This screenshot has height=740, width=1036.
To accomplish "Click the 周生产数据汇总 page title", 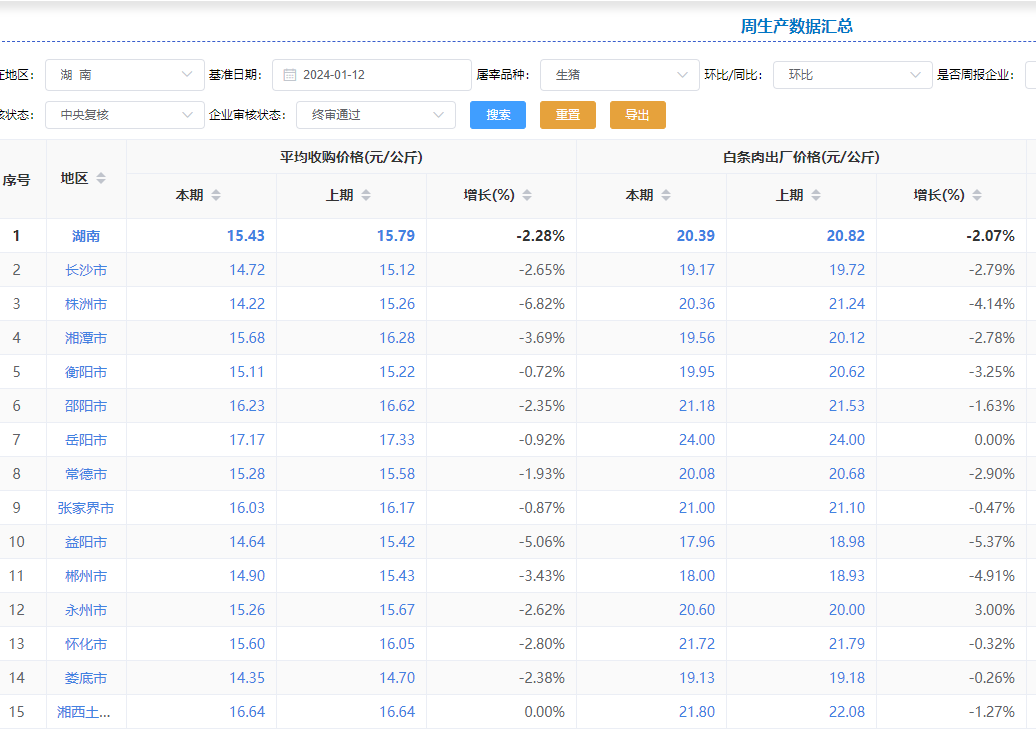I will (x=796, y=26).
